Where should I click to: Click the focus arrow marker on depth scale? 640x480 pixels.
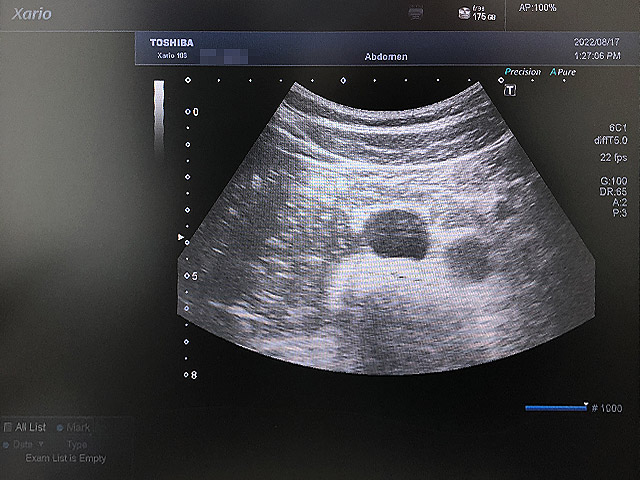[x=180, y=237]
